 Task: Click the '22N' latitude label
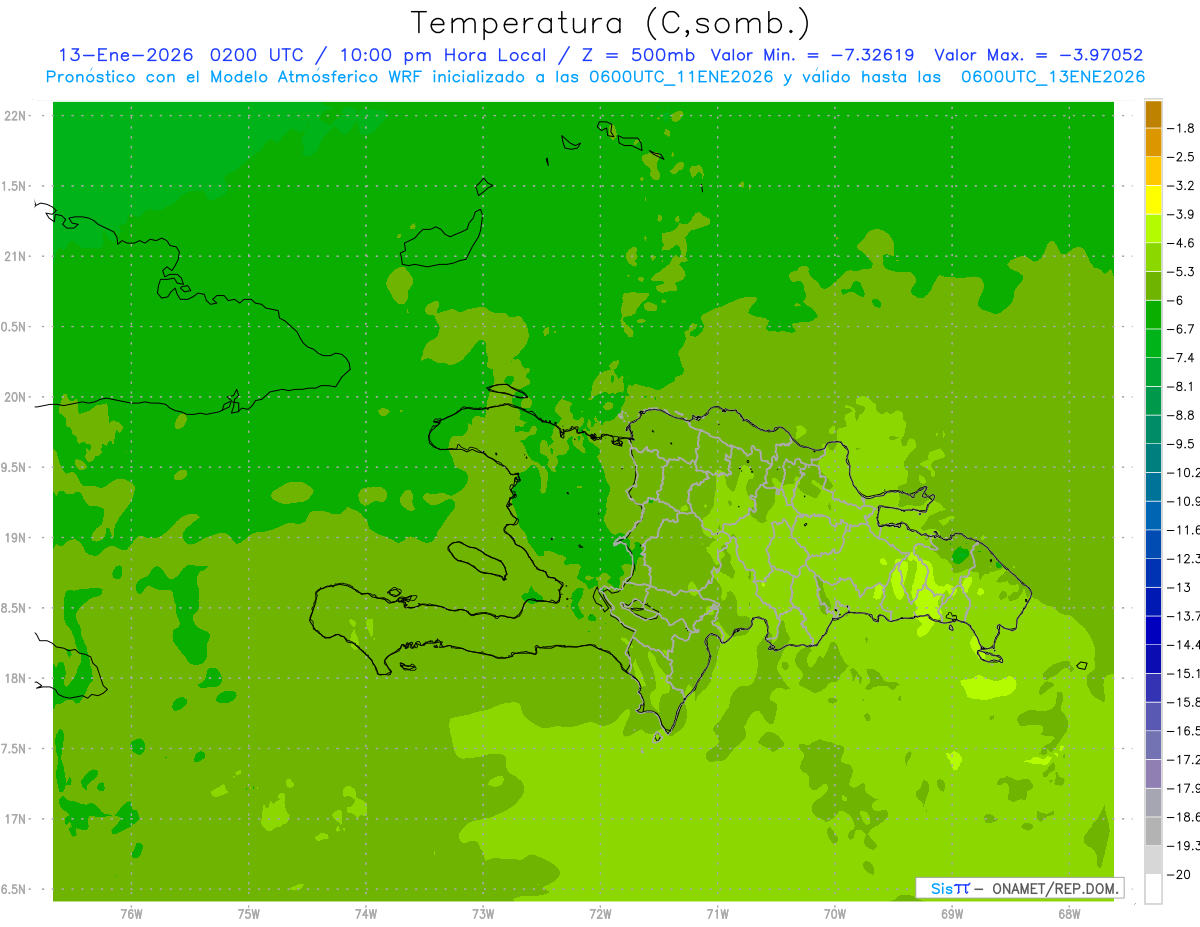click(16, 116)
